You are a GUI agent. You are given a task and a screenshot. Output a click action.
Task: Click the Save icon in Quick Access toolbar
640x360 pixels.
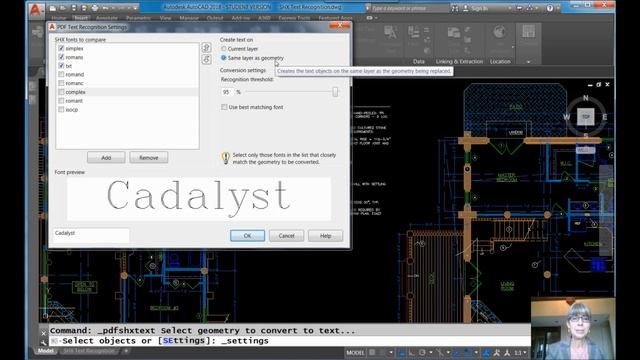tap(73, 8)
